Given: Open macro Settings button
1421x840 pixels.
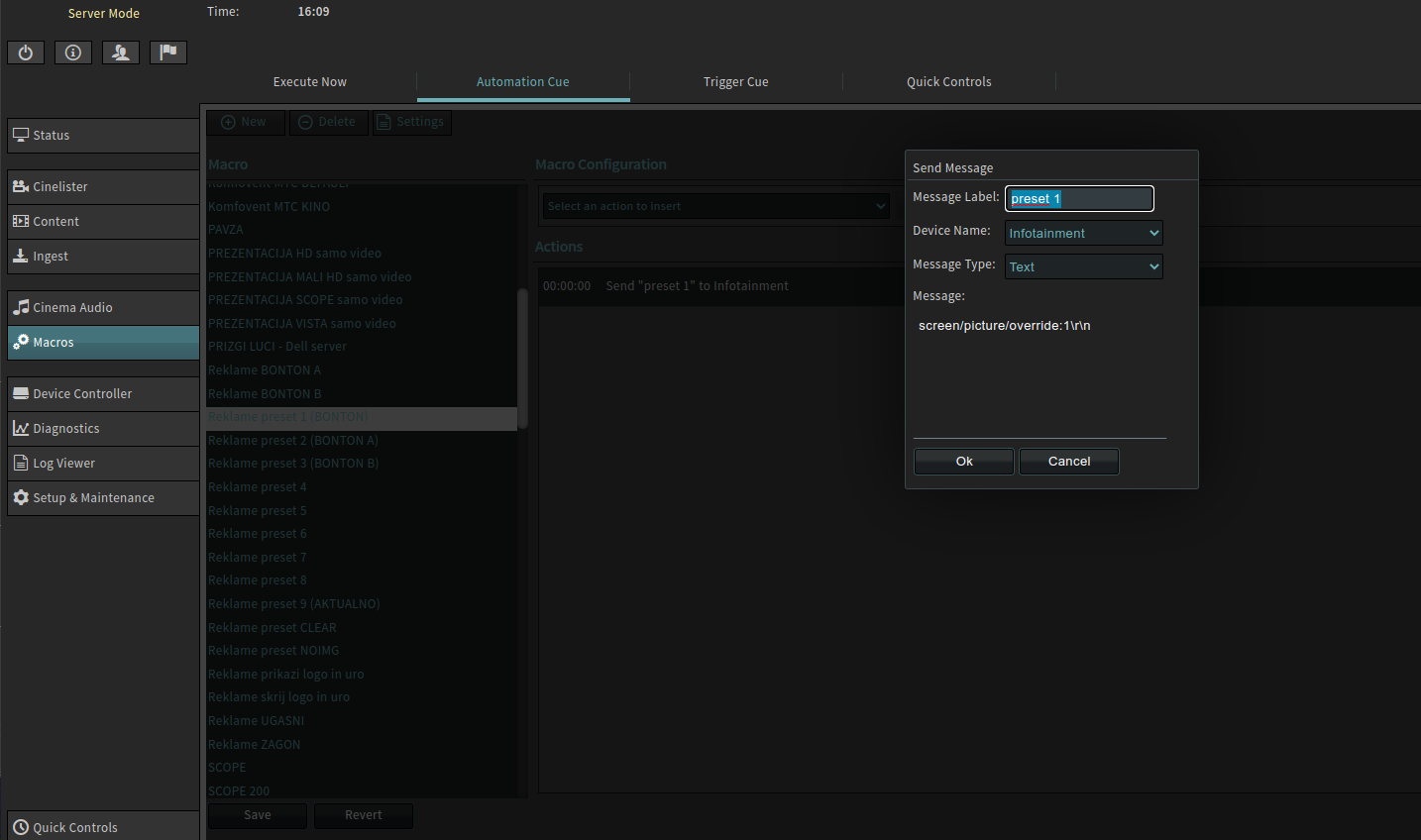Looking at the screenshot, I should (412, 122).
